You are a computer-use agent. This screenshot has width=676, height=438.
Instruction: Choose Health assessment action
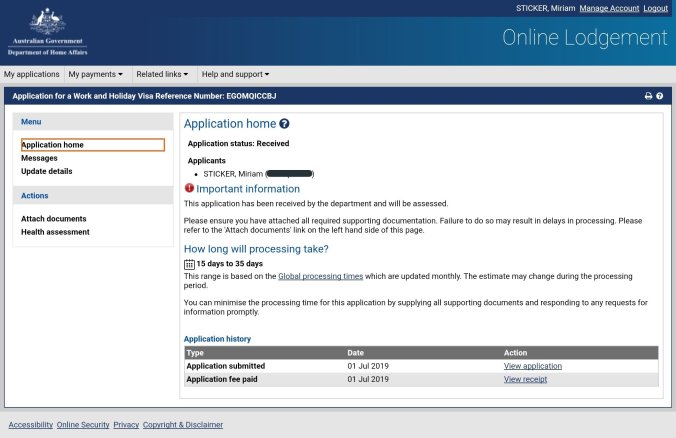click(55, 232)
